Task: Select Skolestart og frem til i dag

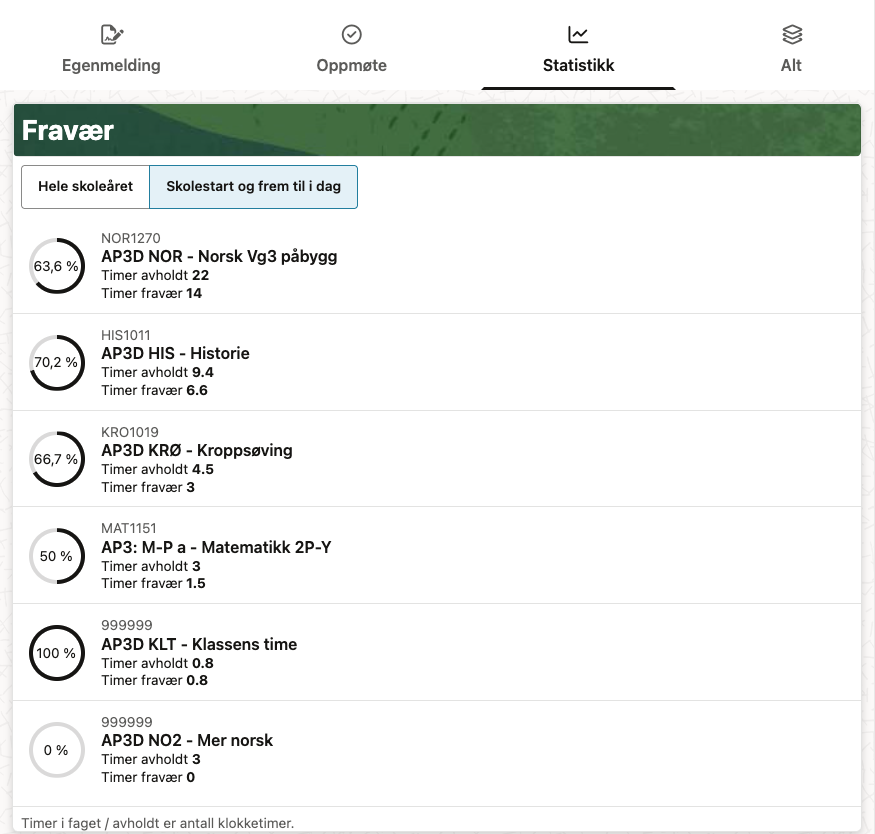Action: click(x=253, y=187)
